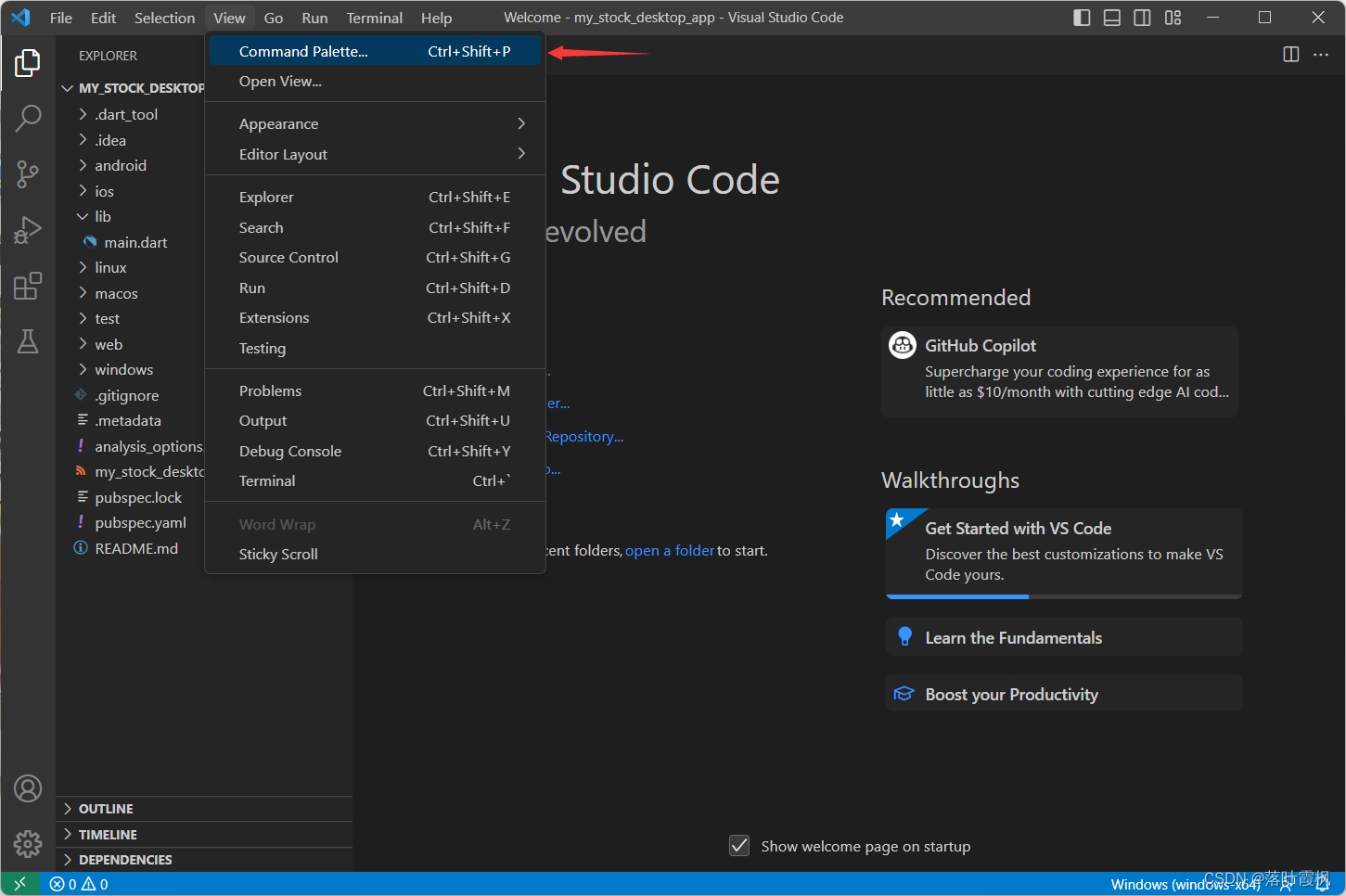Open Source Control activity bar icon
The image size is (1346, 896).
tap(28, 173)
